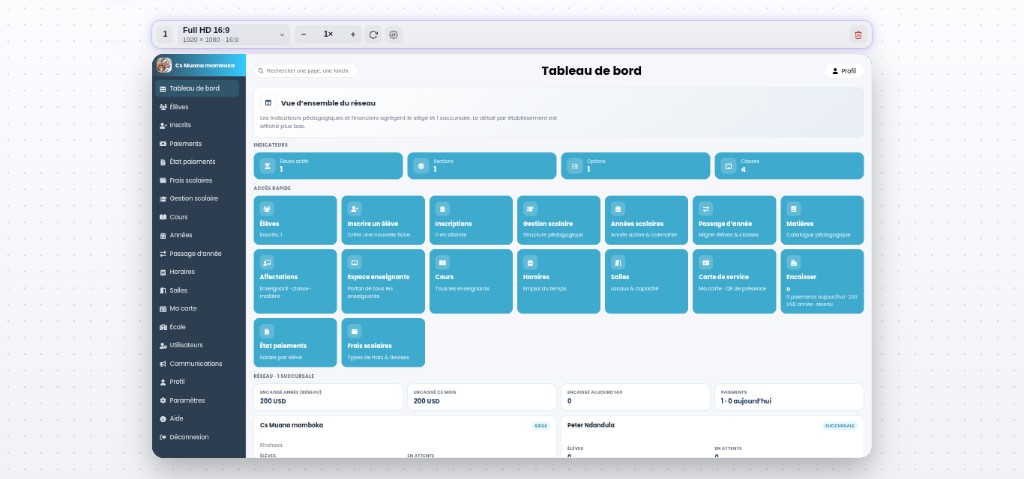Viewport: 1024px width, 479px height.
Task: Click the Espace enseignants tile icon
Action: click(x=355, y=263)
